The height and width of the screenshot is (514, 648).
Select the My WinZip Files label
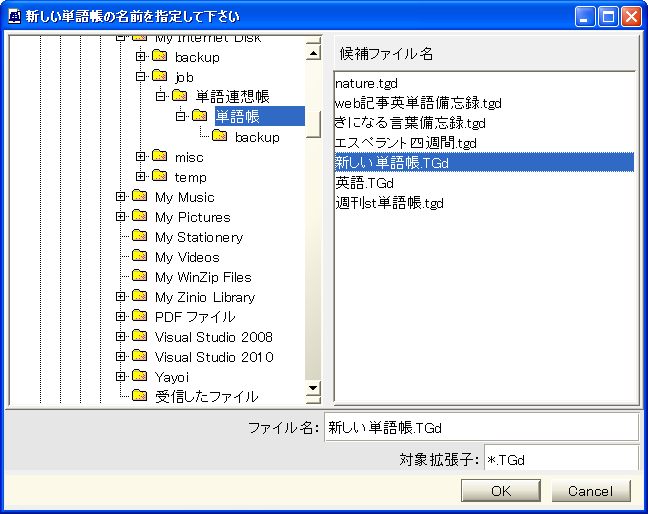pos(203,277)
